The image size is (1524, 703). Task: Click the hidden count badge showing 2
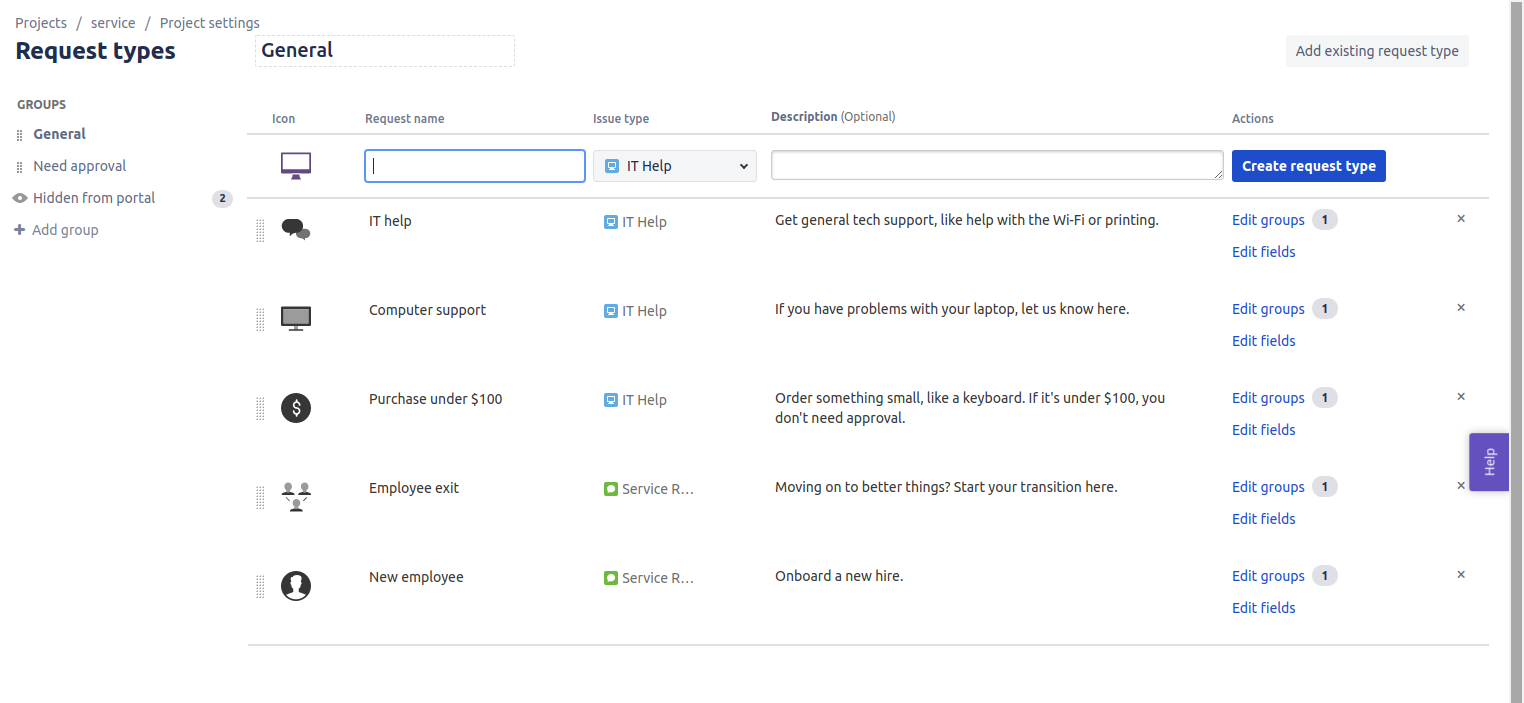click(x=222, y=198)
